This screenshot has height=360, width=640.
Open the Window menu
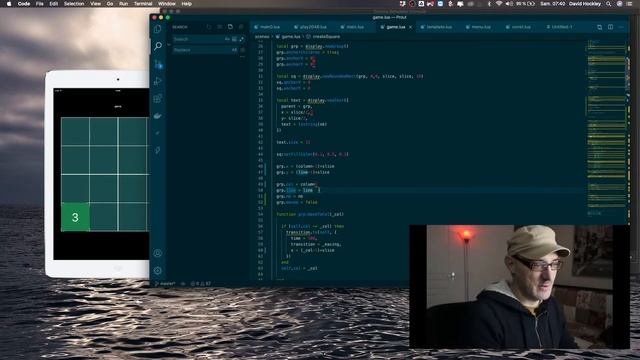167,4
